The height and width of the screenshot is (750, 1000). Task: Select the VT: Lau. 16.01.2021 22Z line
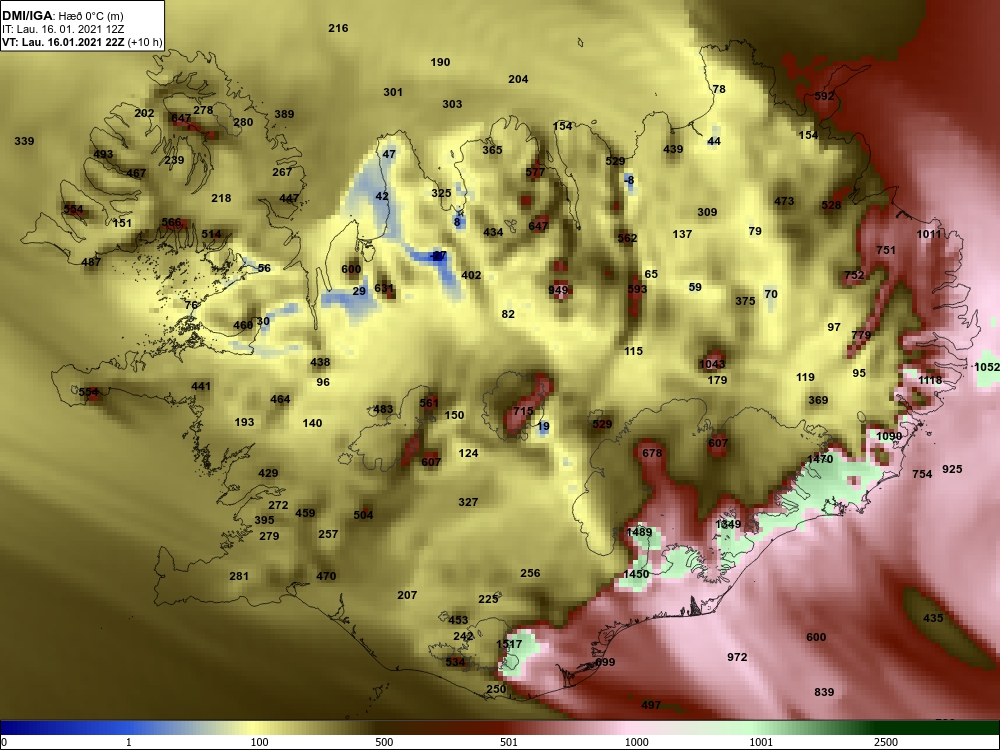pyautogui.click(x=82, y=43)
